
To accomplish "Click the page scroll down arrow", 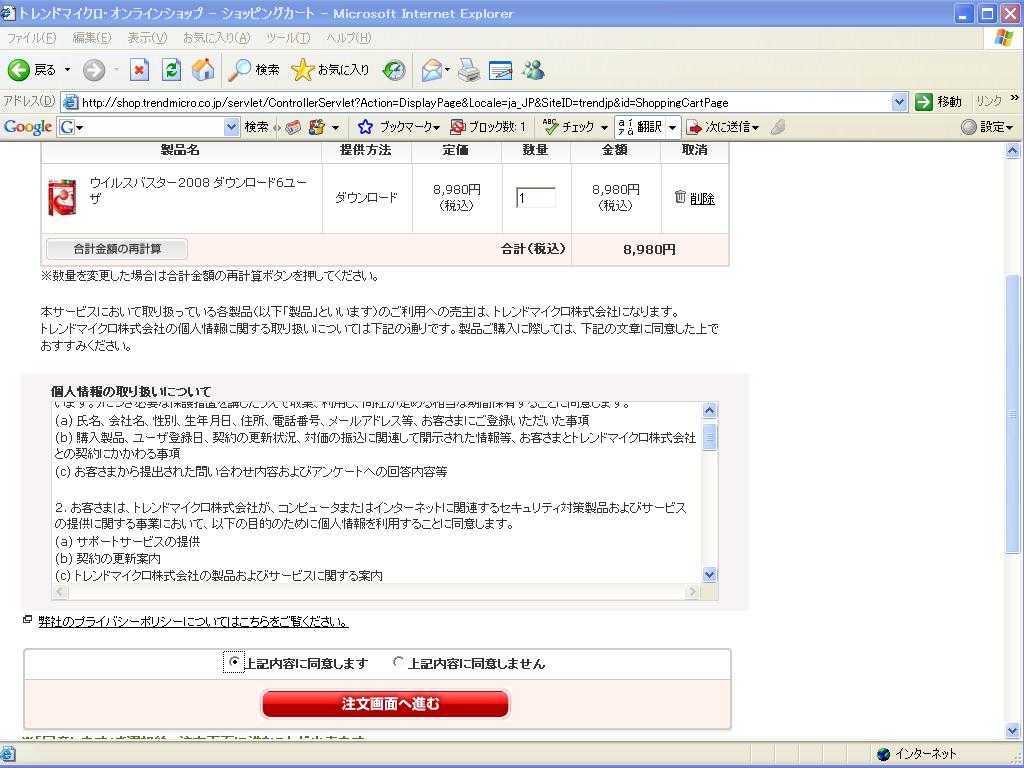I will [x=1013, y=731].
